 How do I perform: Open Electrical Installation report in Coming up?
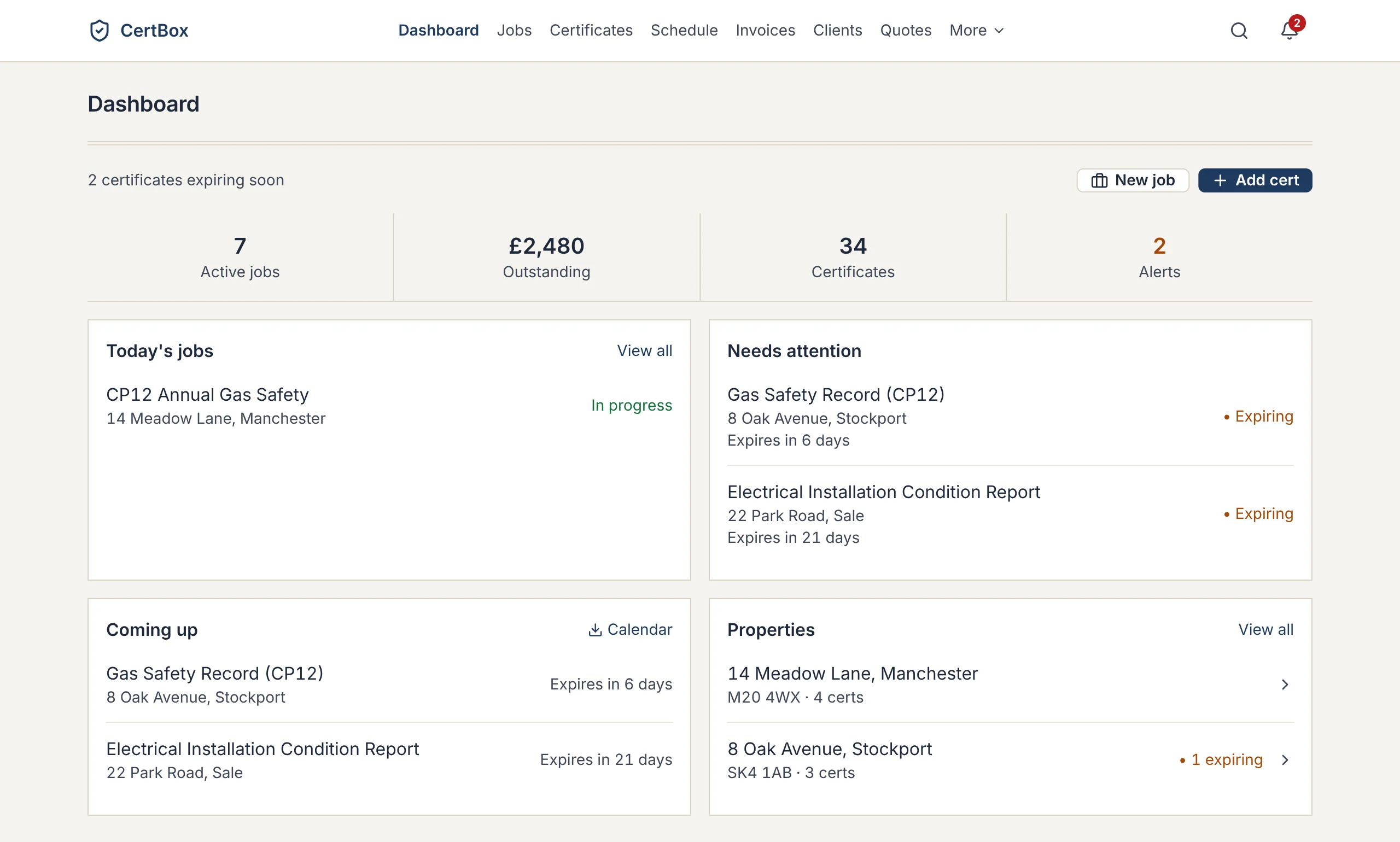[389, 761]
